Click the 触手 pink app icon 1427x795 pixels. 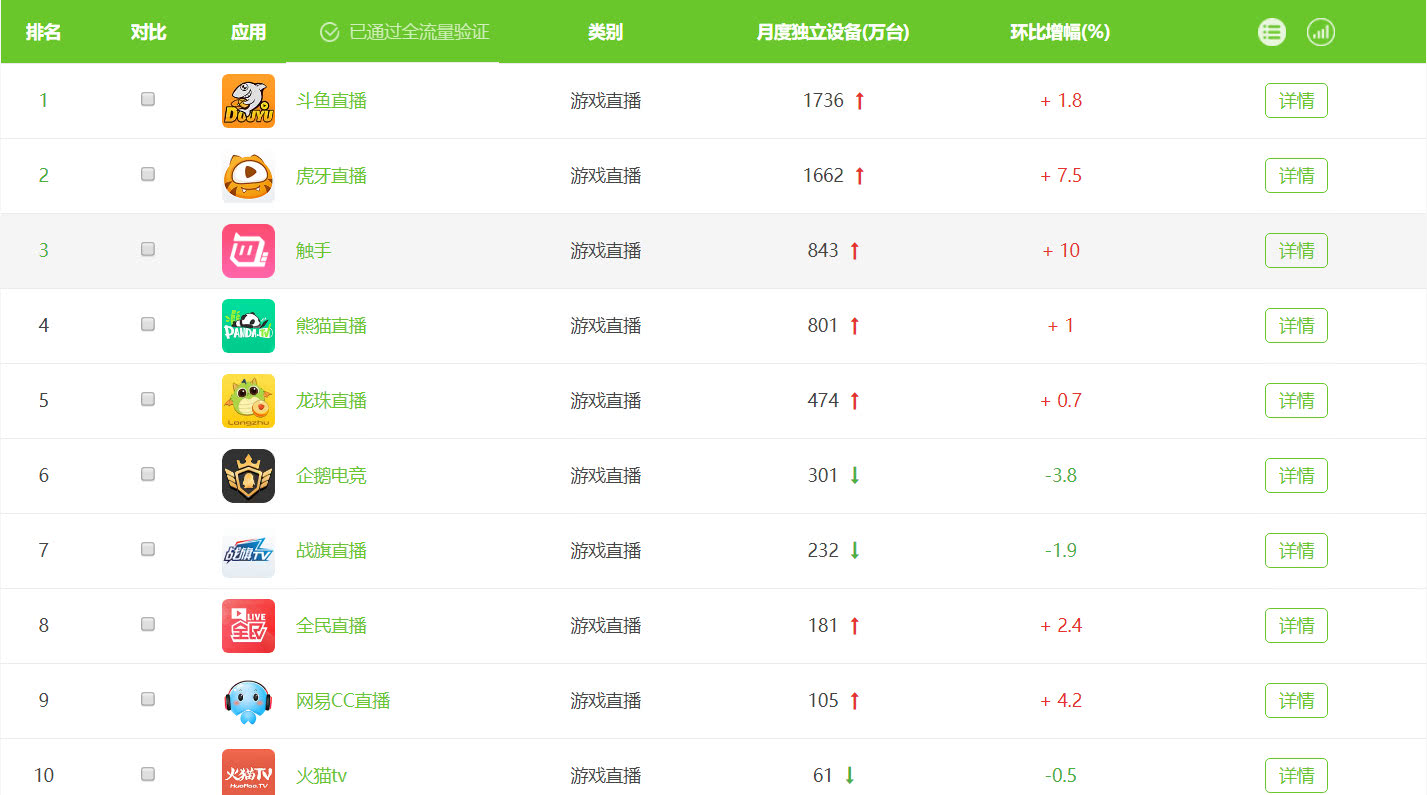248,251
